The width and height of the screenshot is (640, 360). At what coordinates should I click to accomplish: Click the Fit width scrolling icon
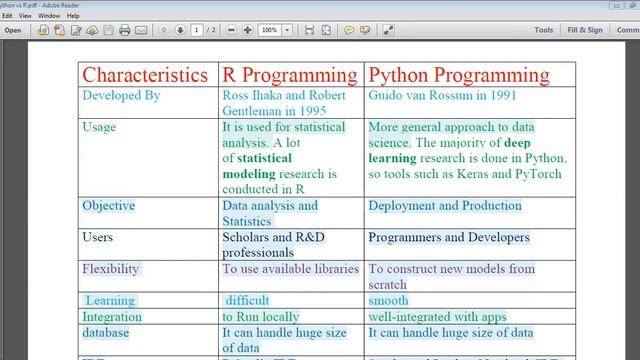tap(309, 30)
